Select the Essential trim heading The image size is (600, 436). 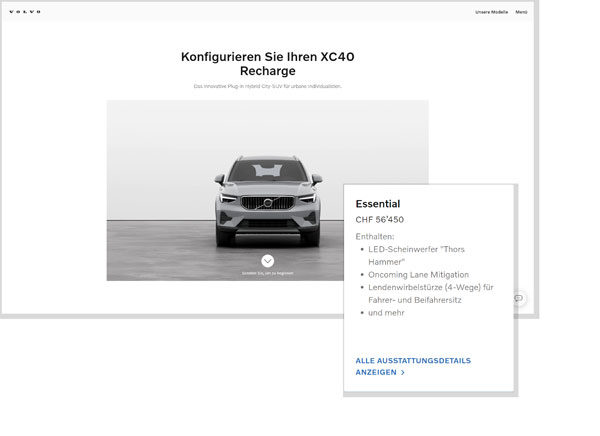tap(378, 204)
